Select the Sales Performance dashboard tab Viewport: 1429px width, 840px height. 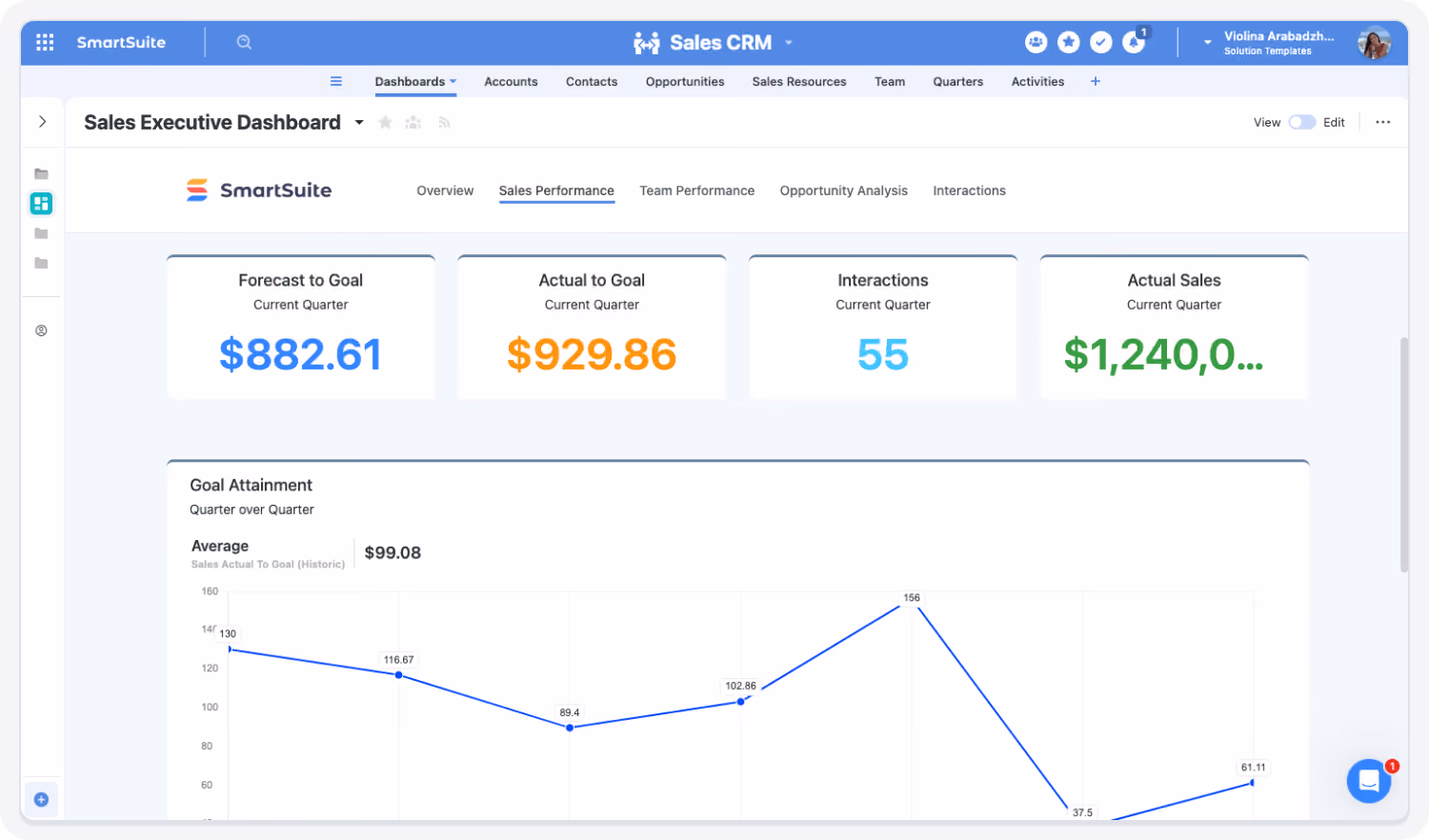pos(556,190)
